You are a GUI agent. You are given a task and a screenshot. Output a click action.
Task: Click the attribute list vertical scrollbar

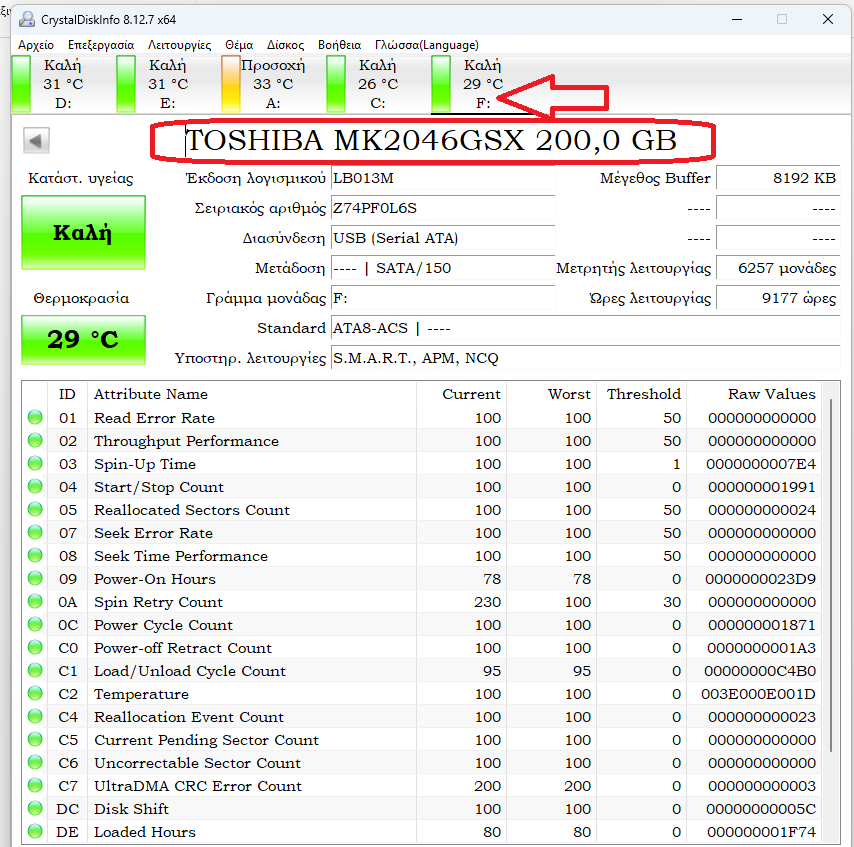coord(831,575)
